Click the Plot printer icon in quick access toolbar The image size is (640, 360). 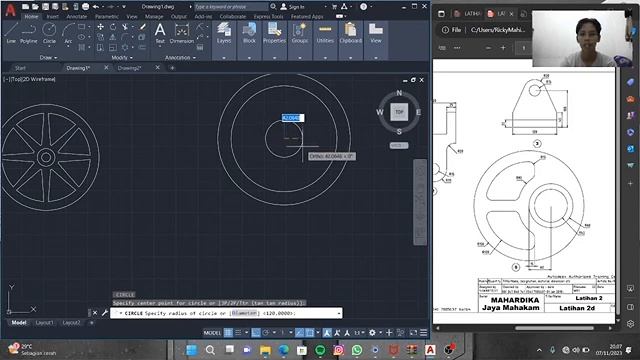[x=85, y=7]
